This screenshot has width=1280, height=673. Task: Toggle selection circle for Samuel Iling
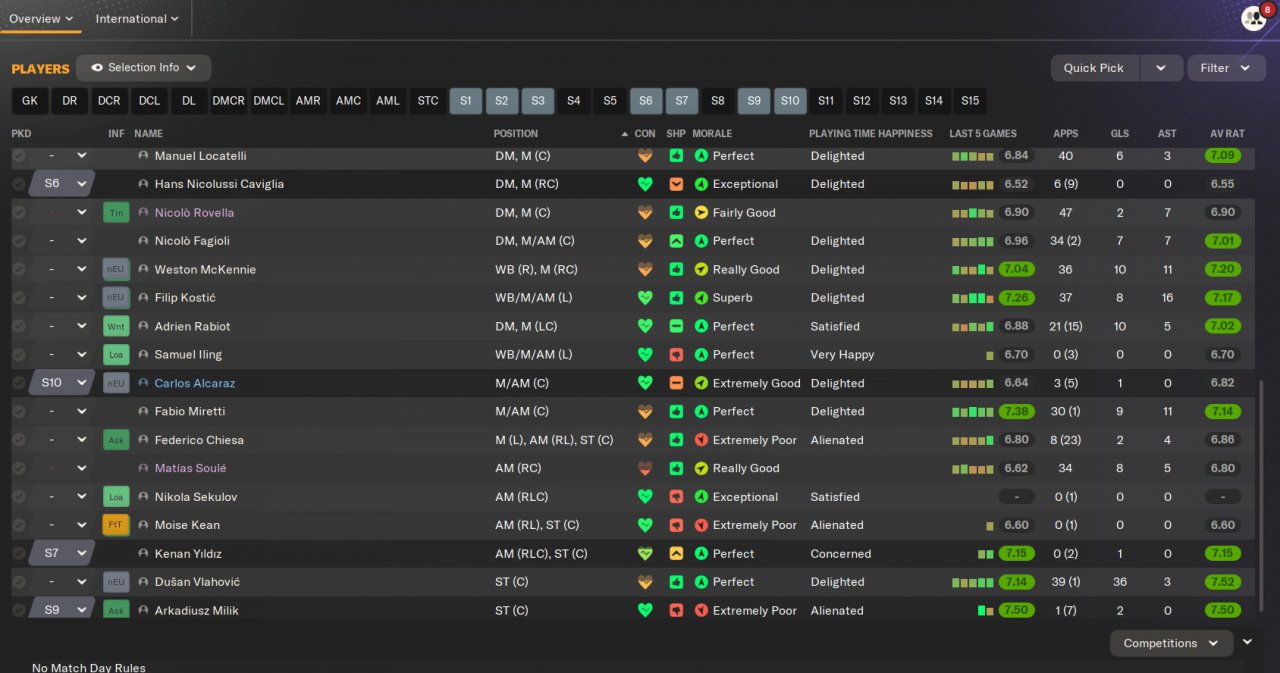(x=18, y=355)
